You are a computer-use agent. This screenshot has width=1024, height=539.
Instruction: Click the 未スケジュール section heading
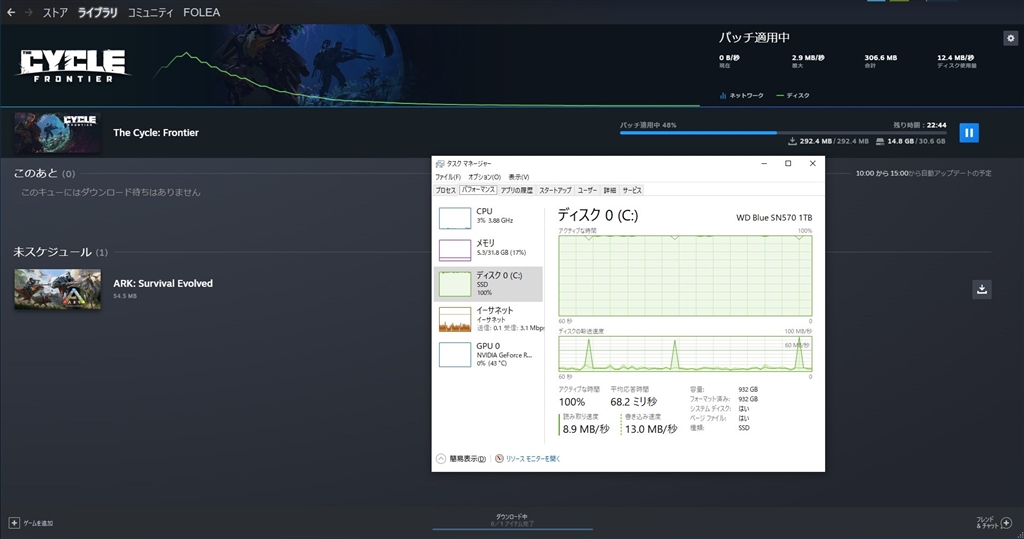pos(52,252)
